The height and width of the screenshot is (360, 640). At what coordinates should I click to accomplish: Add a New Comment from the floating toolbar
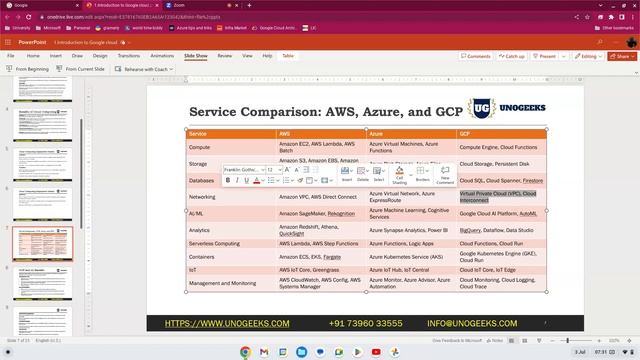point(445,175)
